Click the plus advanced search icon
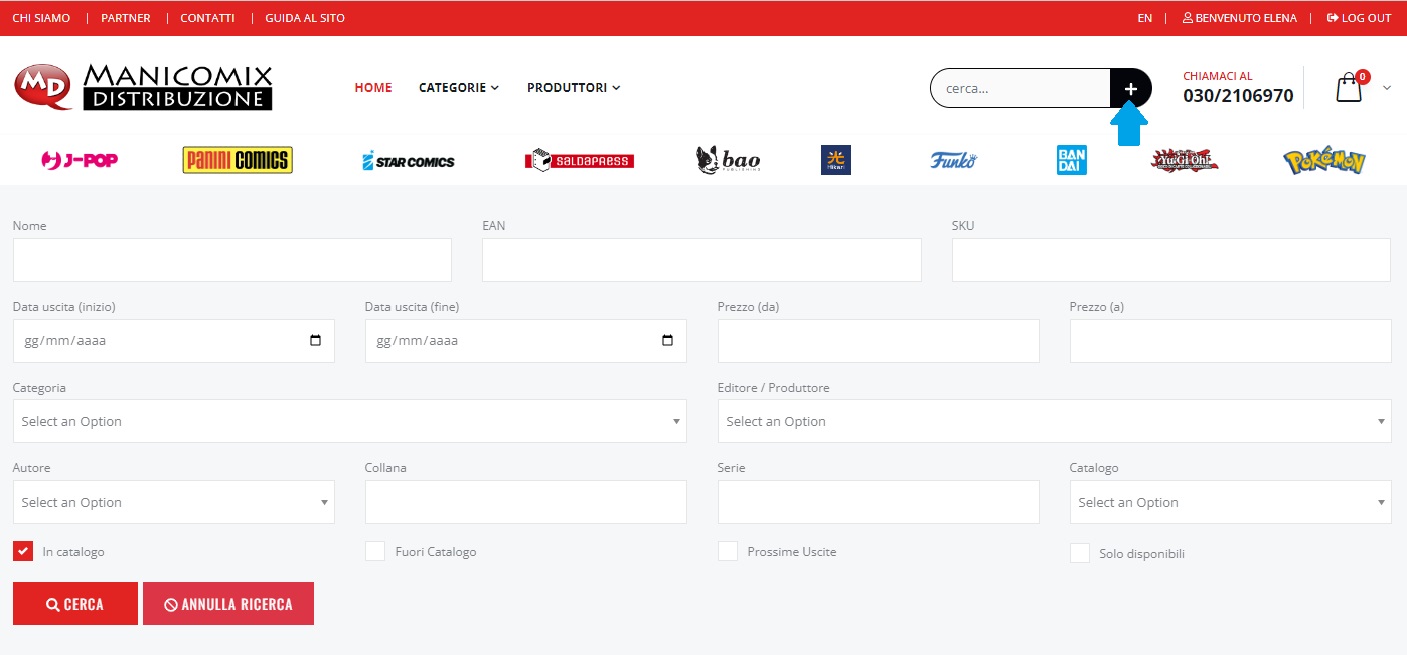The height and width of the screenshot is (655, 1407). pos(1130,88)
